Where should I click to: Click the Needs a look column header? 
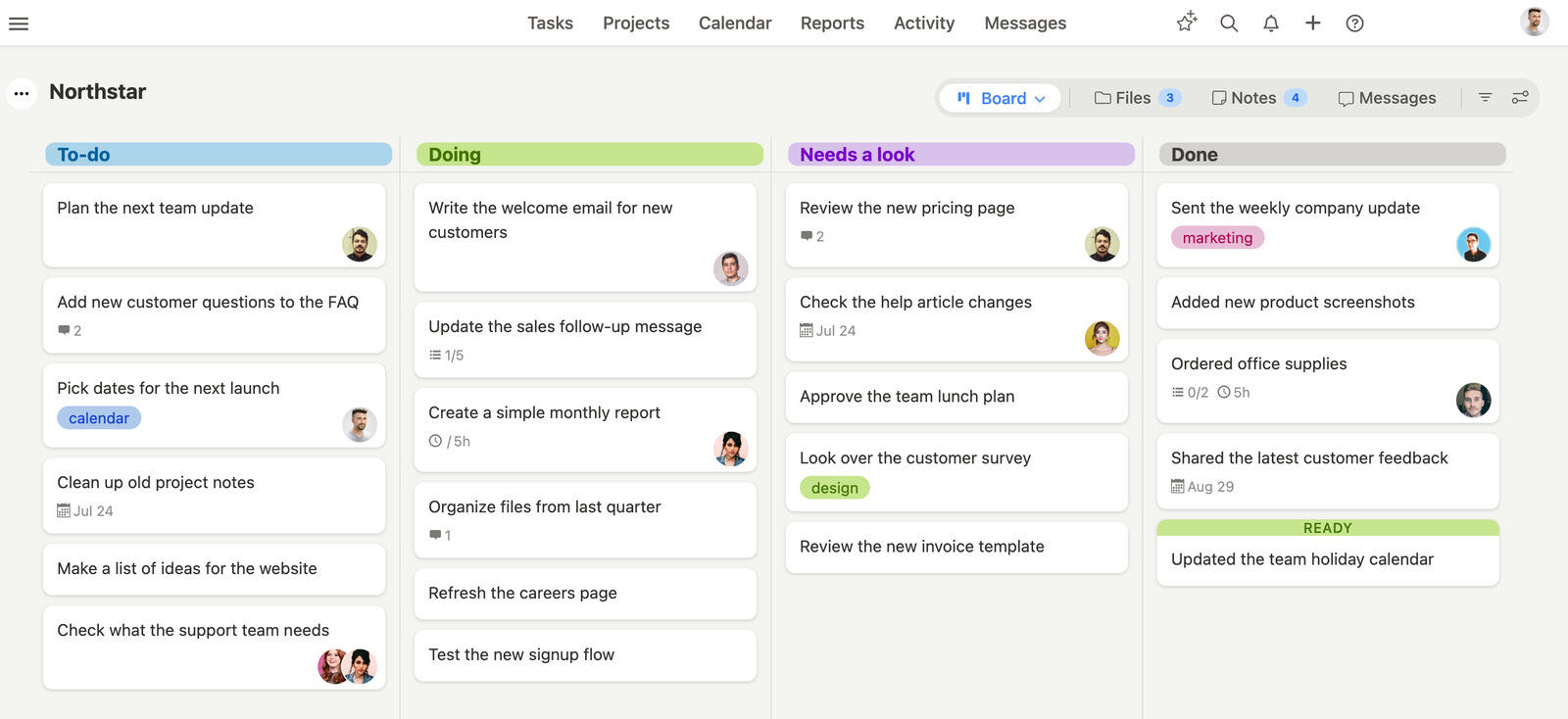(961, 154)
